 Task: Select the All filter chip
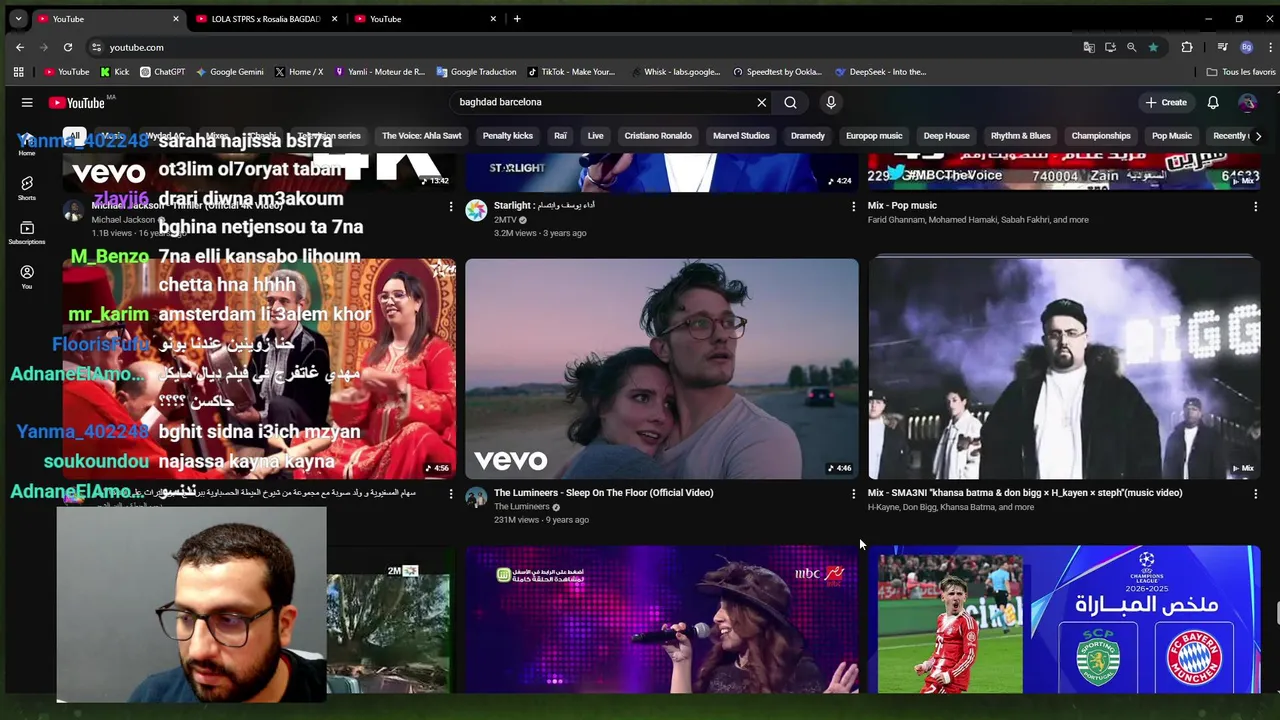[x=74, y=136]
